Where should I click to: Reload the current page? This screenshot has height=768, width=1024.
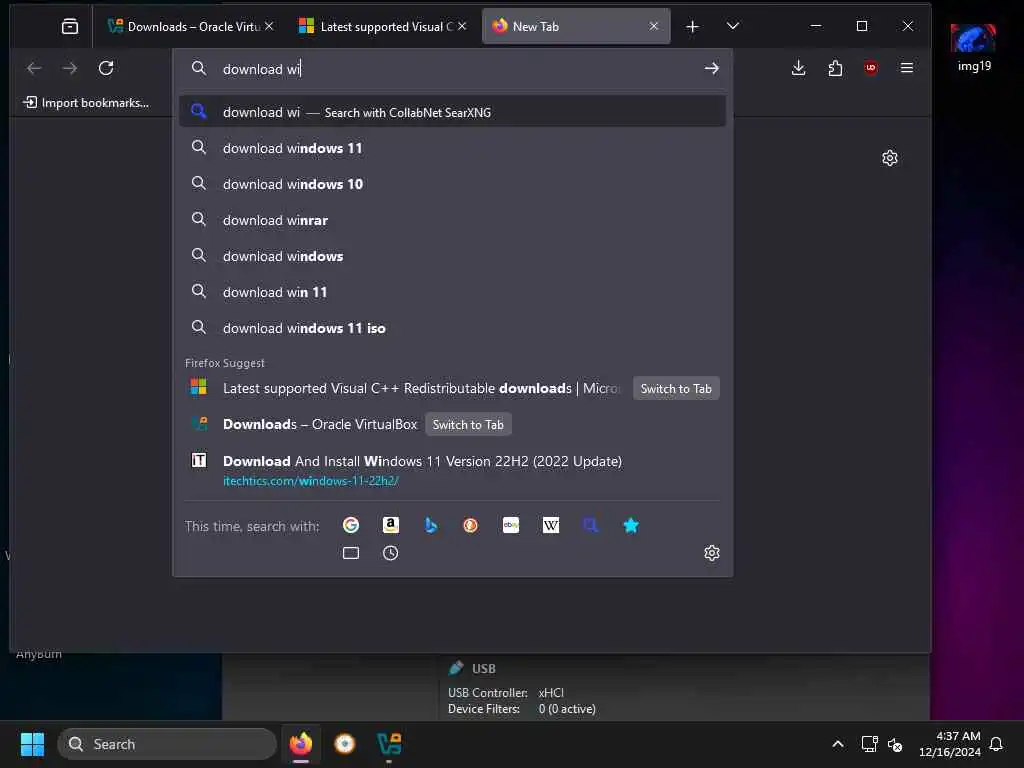[x=106, y=68]
